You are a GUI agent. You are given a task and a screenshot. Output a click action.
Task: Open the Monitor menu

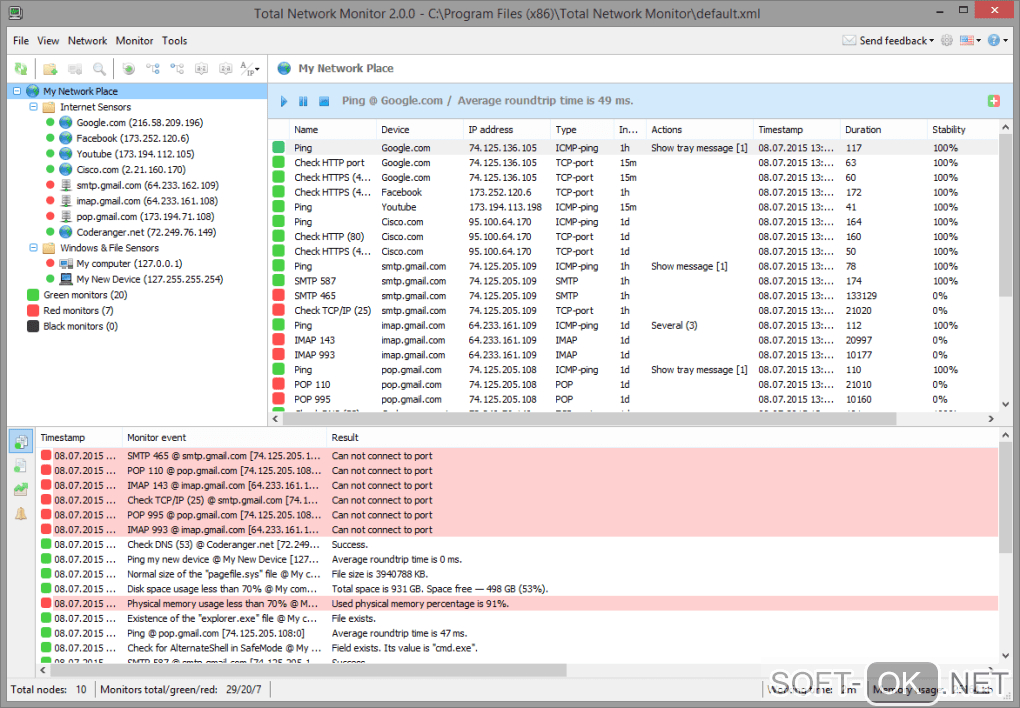134,40
